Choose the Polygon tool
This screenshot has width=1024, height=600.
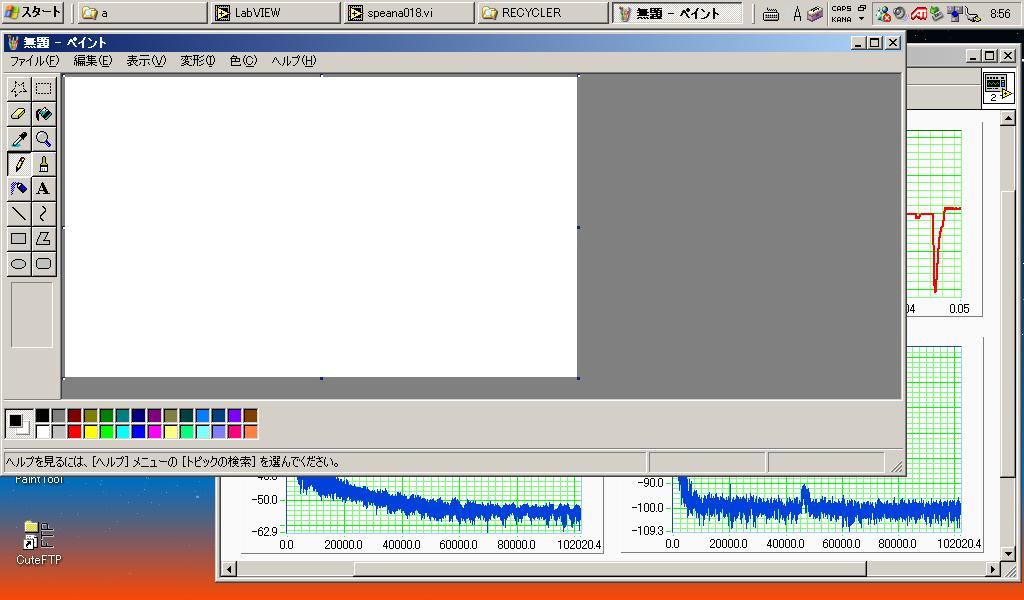pos(43,239)
